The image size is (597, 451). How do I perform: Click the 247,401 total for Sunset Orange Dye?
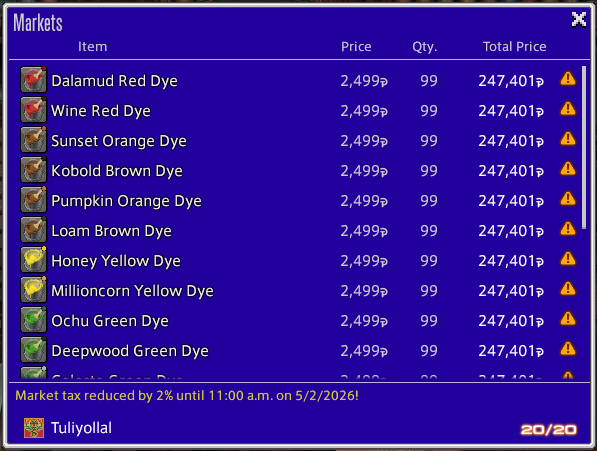click(511, 141)
